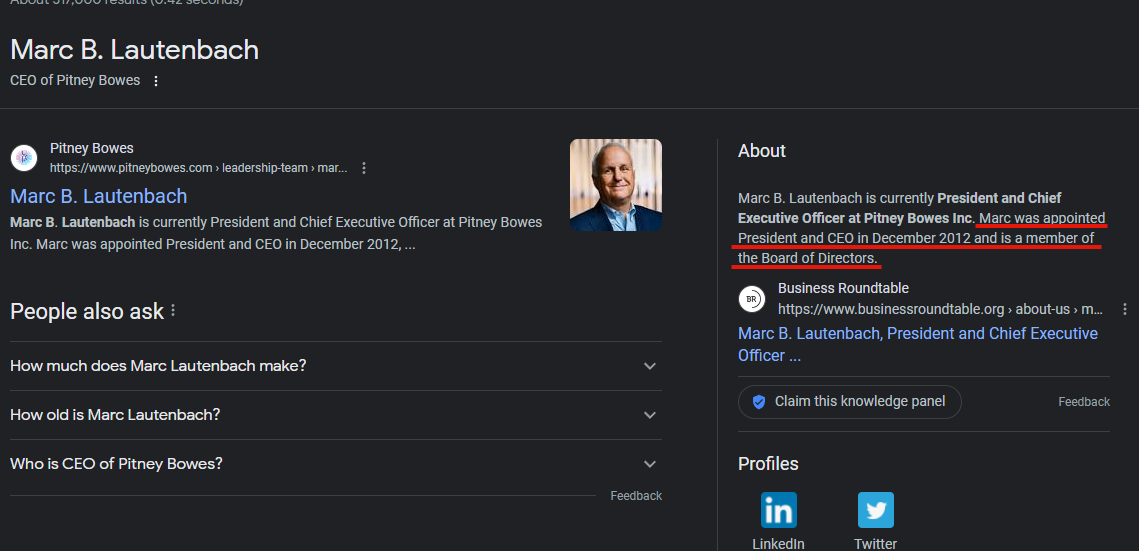Click the question 'Who is CEO of Pitney Bowes?'
This screenshot has width=1139, height=551.
tap(116, 464)
